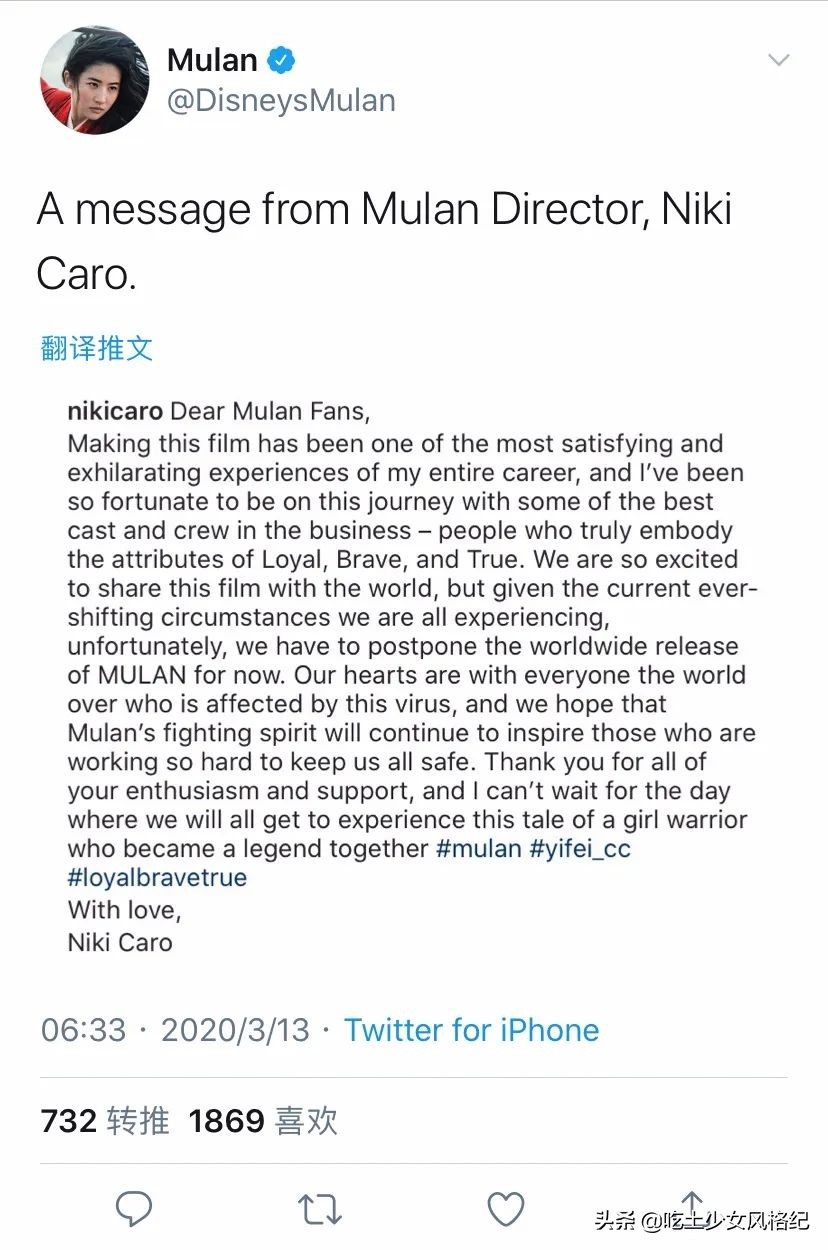The image size is (828, 1250).
Task: Tap the #yifei_cc hashtag
Action: click(583, 849)
